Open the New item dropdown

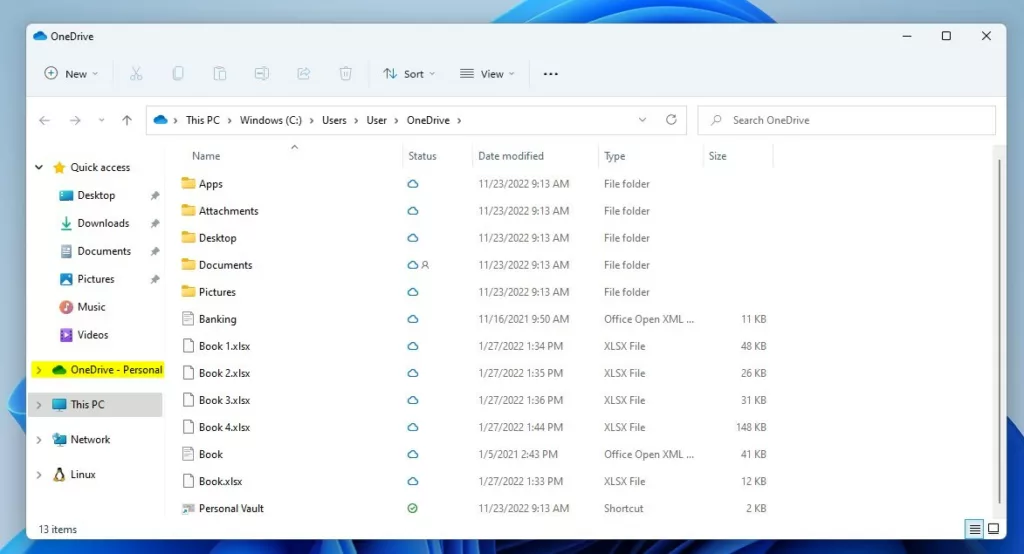[x=71, y=74]
